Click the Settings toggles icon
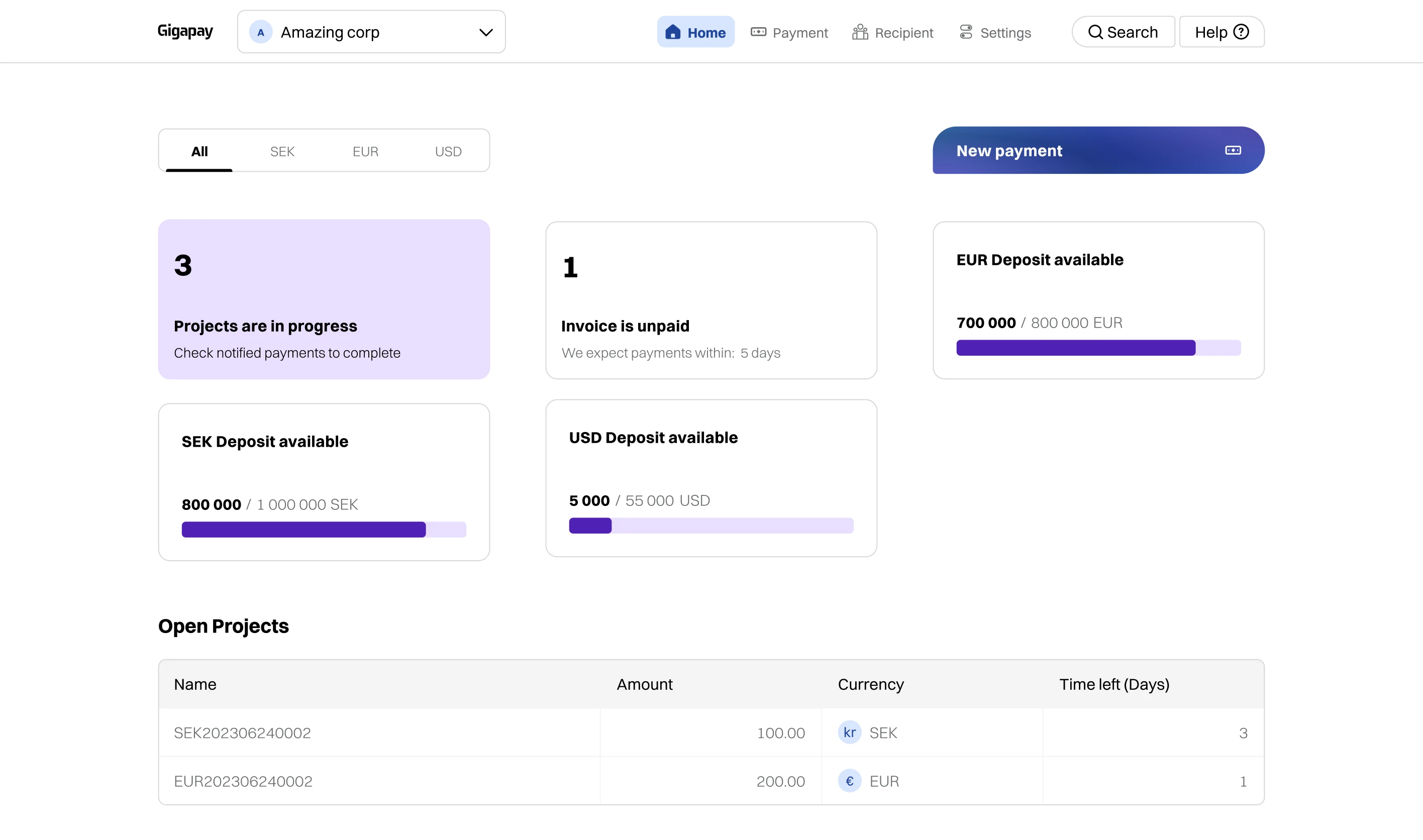The width and height of the screenshot is (1423, 840). [x=966, y=32]
